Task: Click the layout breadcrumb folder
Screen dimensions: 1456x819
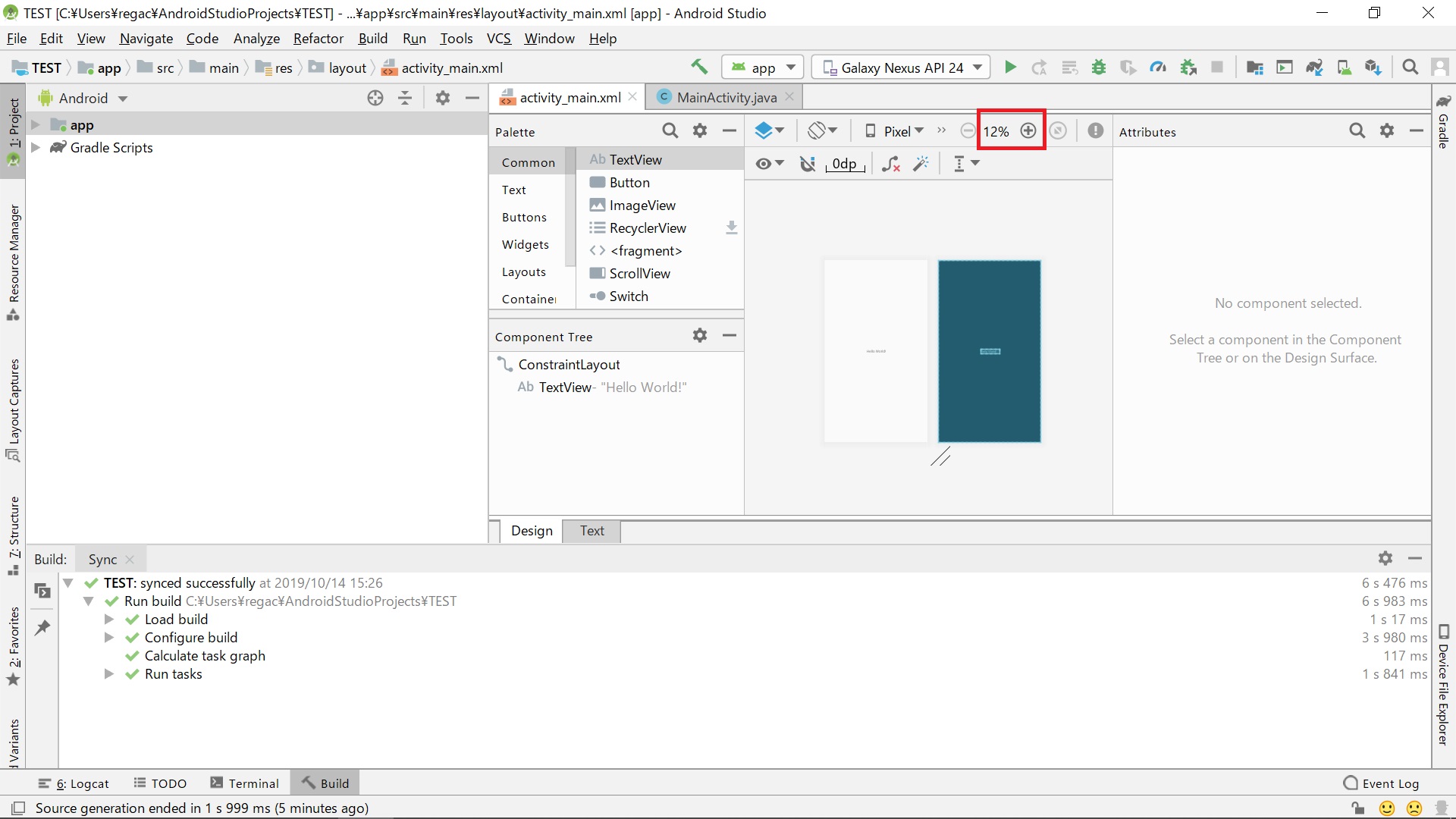Action: (x=337, y=67)
